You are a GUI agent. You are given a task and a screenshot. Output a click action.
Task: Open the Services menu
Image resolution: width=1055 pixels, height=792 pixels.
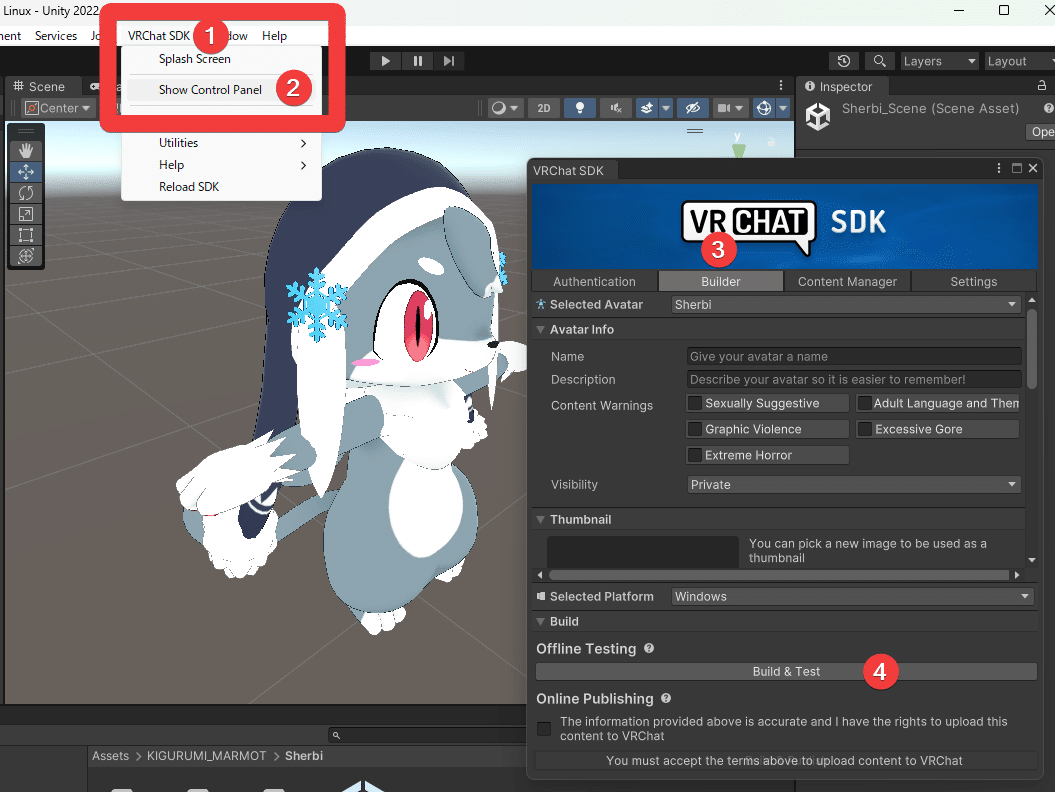coord(56,36)
